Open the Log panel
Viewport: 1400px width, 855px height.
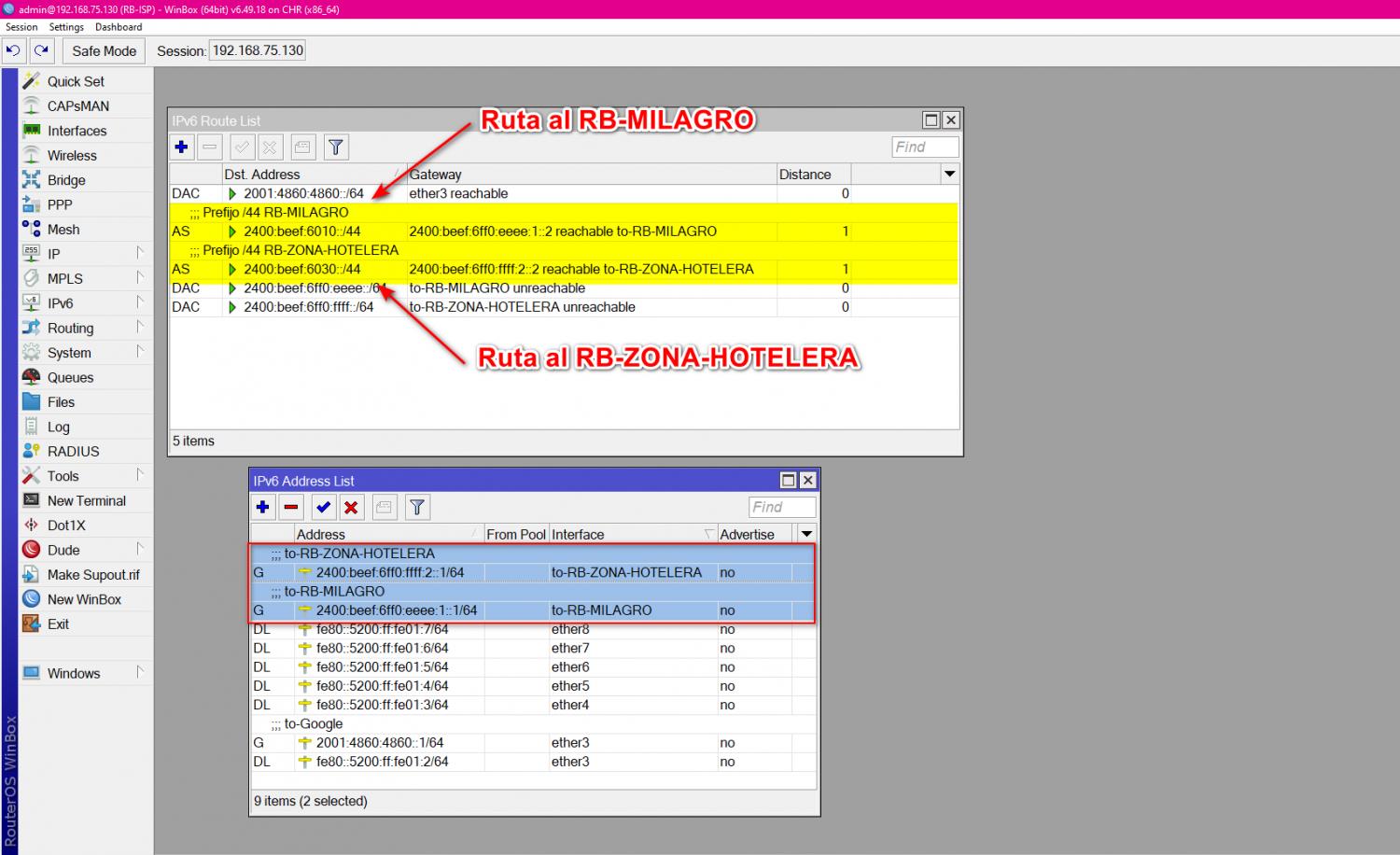click(x=58, y=427)
